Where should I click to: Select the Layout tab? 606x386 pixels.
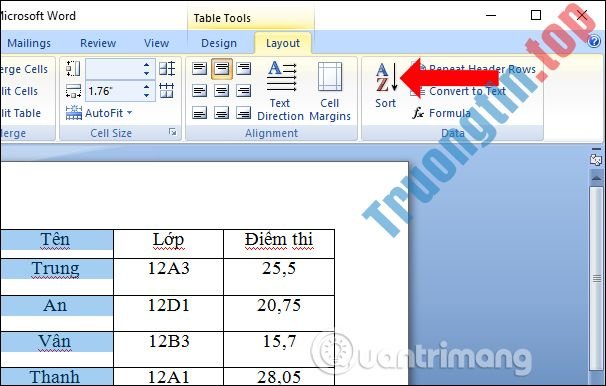click(x=283, y=43)
